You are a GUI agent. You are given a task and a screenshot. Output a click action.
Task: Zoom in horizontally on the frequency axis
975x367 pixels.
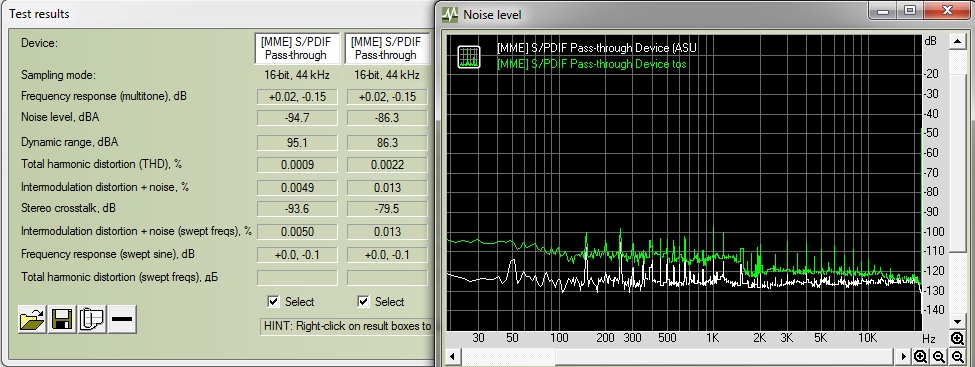[x=921, y=357]
